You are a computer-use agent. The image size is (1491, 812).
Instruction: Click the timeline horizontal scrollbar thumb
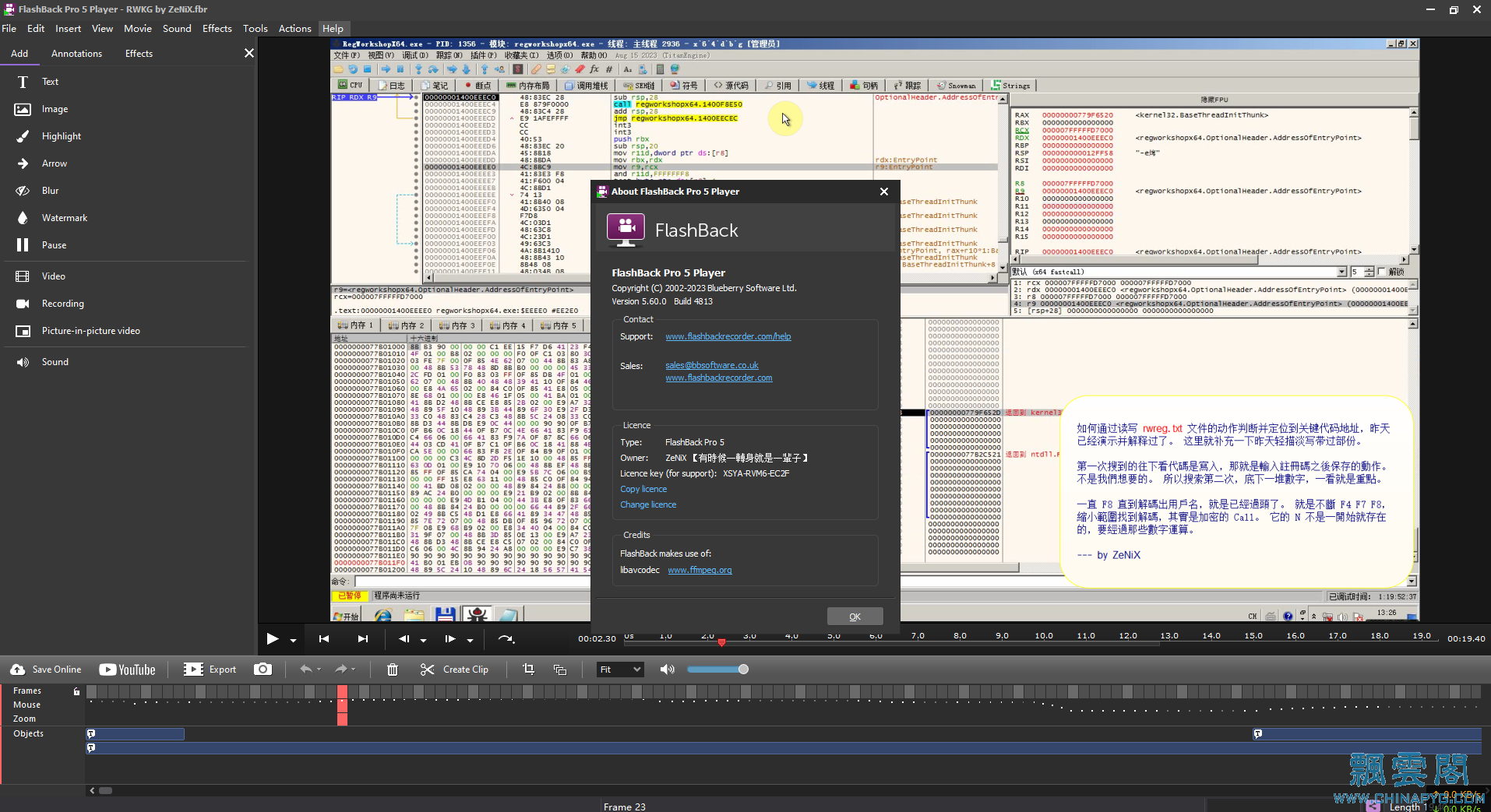click(x=105, y=790)
